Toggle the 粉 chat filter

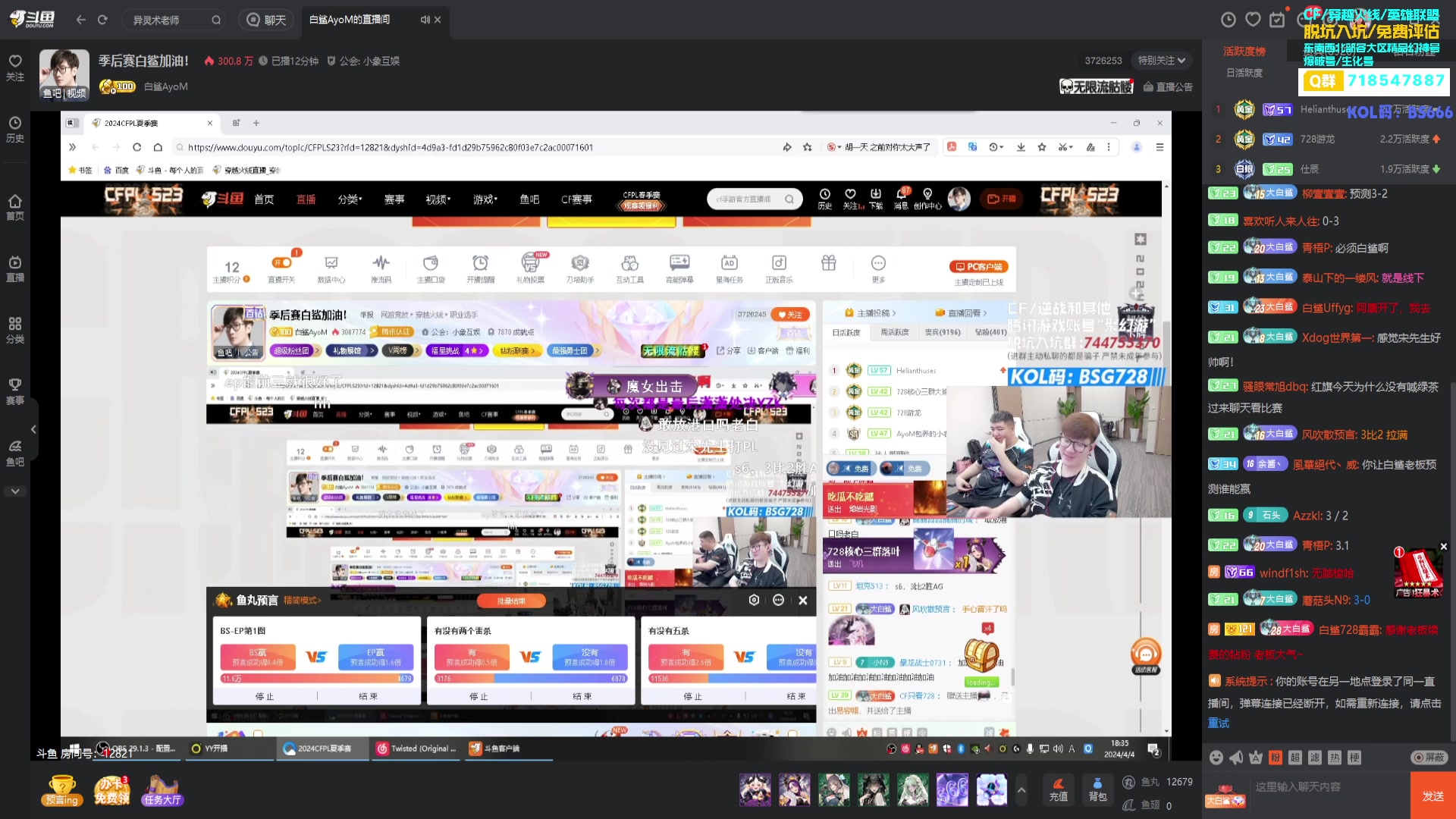pyautogui.click(x=1276, y=758)
